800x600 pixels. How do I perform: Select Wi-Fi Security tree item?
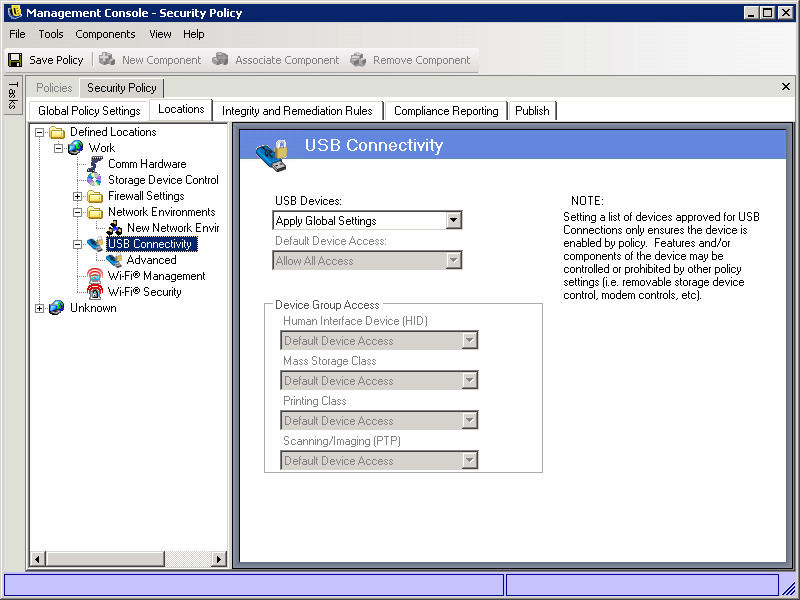pos(144,292)
